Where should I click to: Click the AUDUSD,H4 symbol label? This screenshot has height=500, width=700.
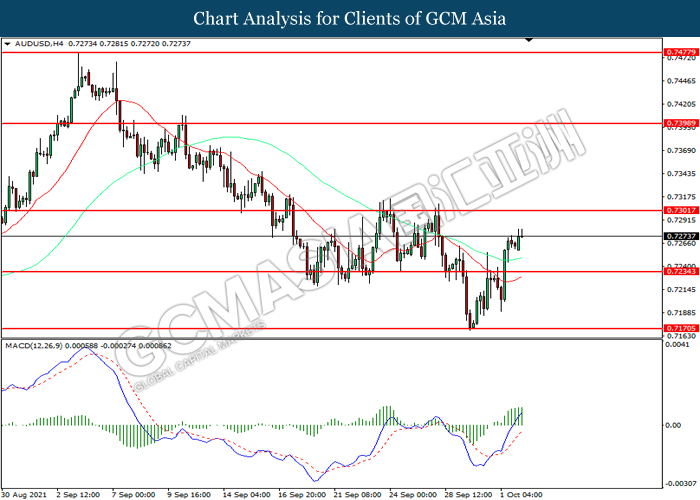(39, 44)
